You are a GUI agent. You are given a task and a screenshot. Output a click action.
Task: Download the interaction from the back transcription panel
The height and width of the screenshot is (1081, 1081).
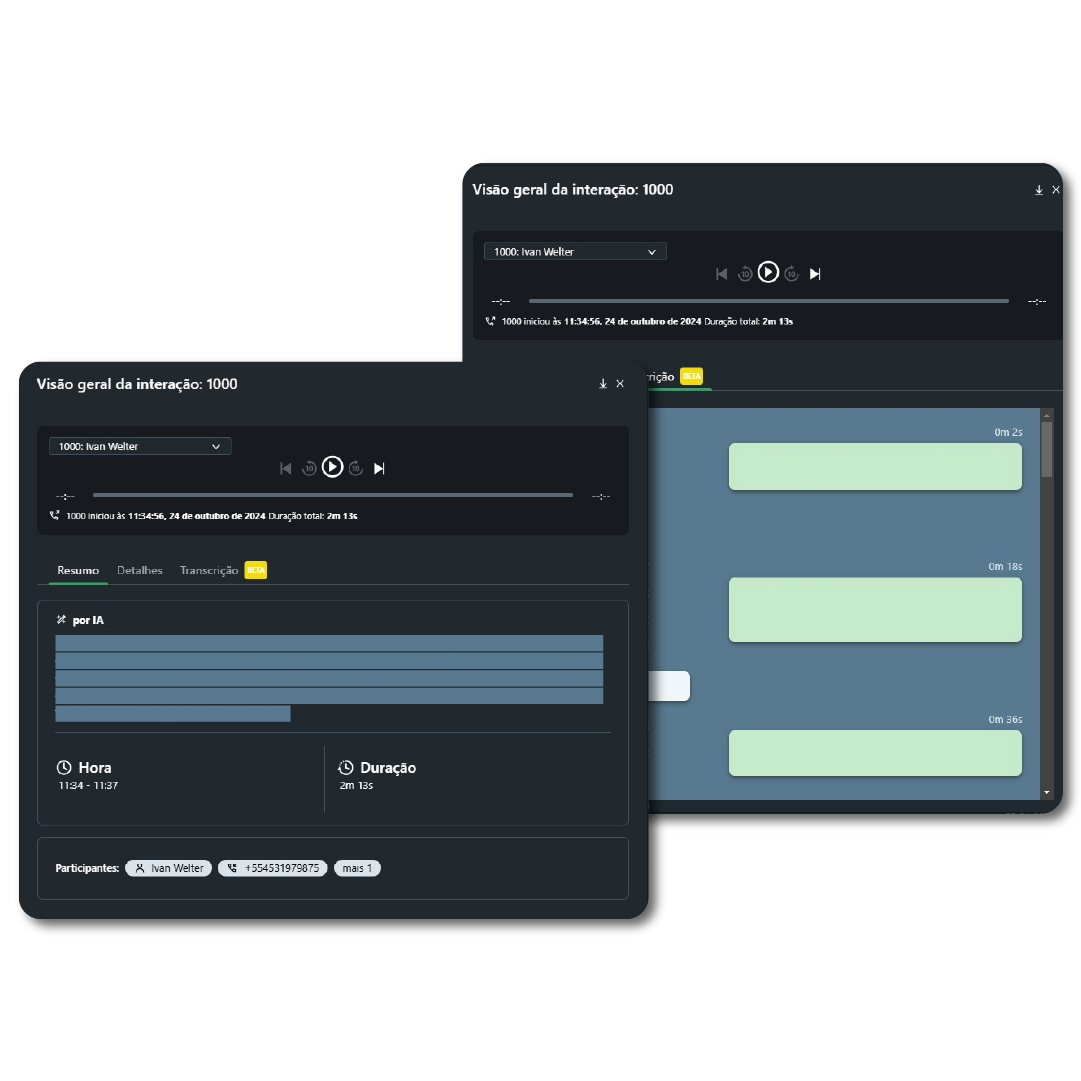[1039, 190]
